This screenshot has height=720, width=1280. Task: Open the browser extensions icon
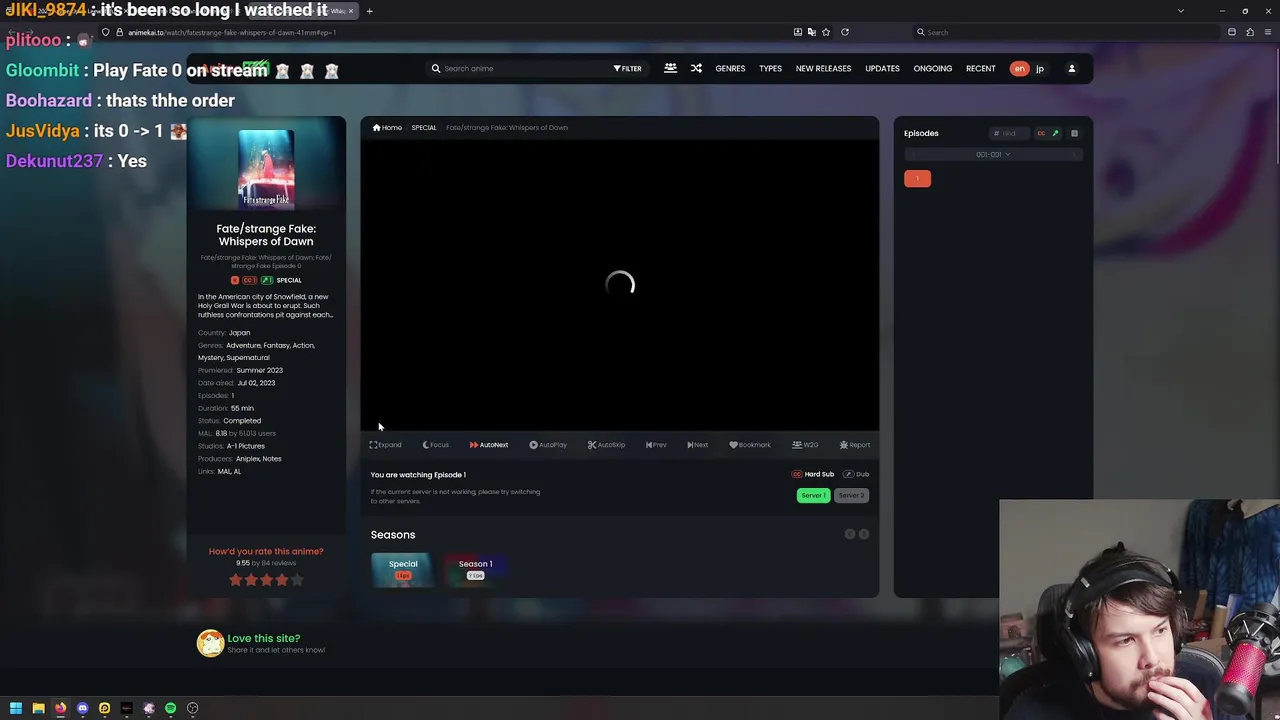coord(1250,32)
